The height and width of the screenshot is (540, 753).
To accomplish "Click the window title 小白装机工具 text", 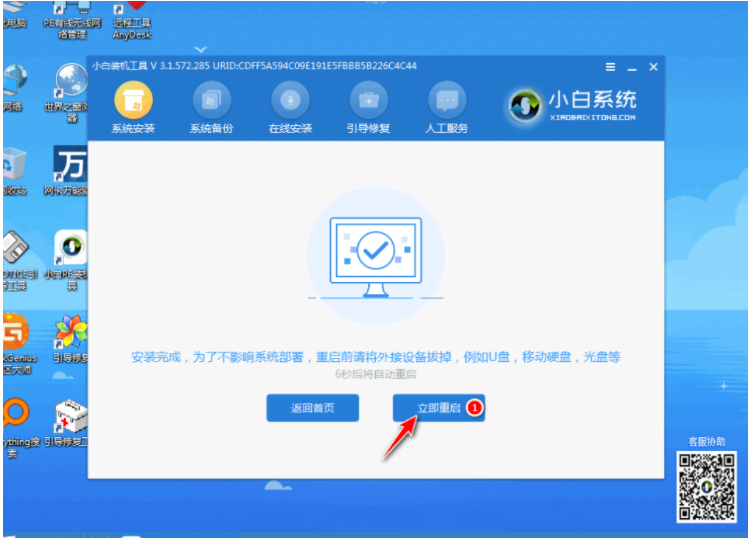I will pos(120,66).
